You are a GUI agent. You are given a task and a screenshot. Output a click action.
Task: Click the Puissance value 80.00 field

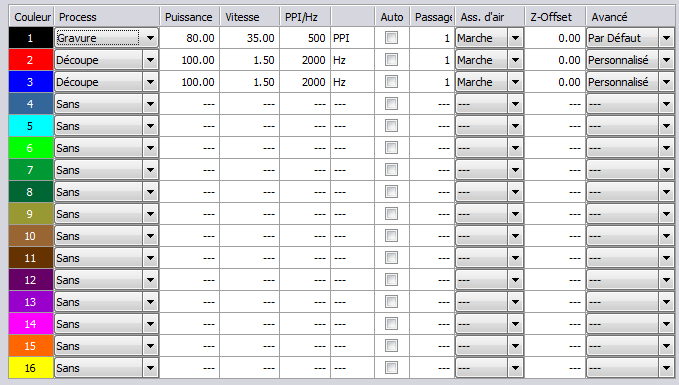click(x=190, y=38)
